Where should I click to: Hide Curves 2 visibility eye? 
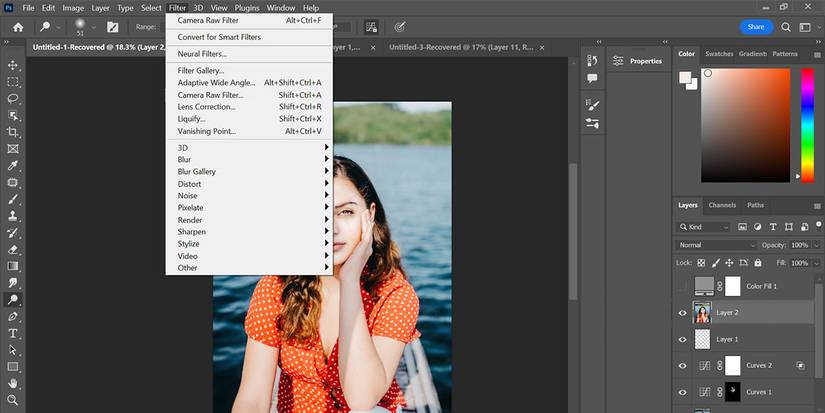682,366
